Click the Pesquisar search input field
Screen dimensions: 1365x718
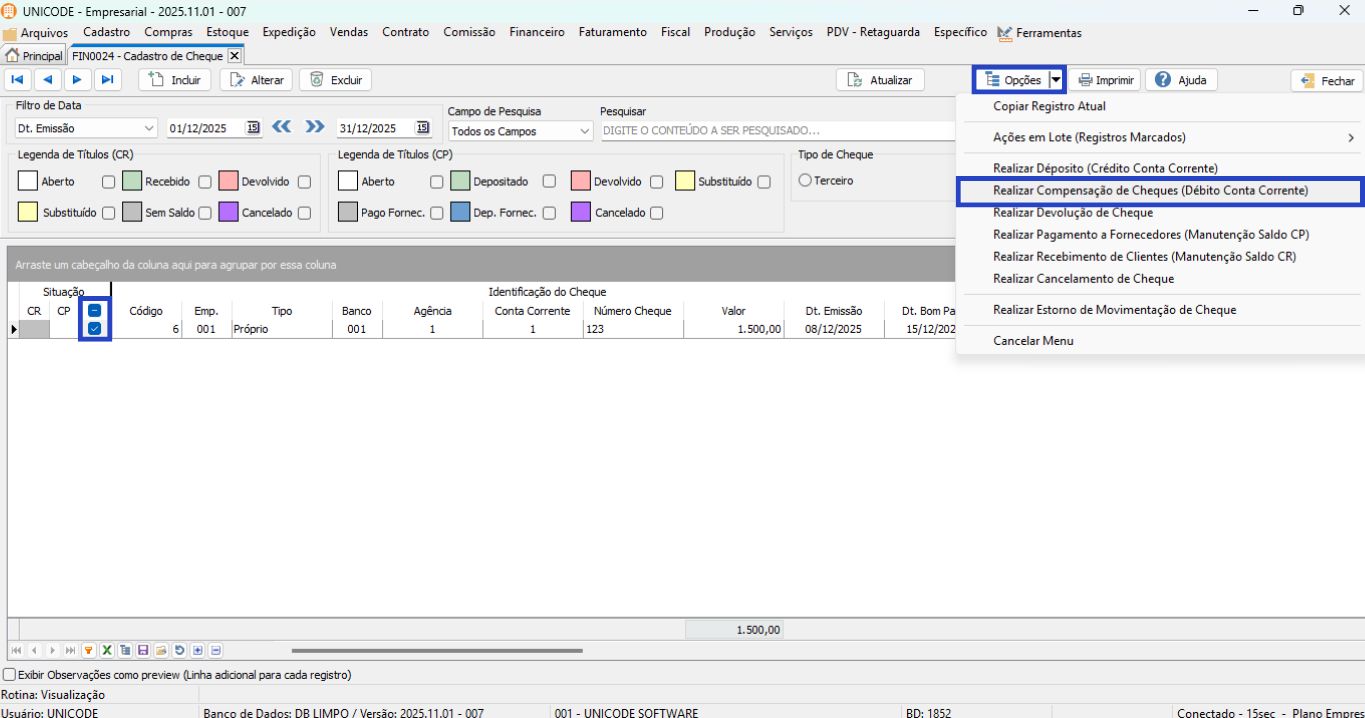776,131
